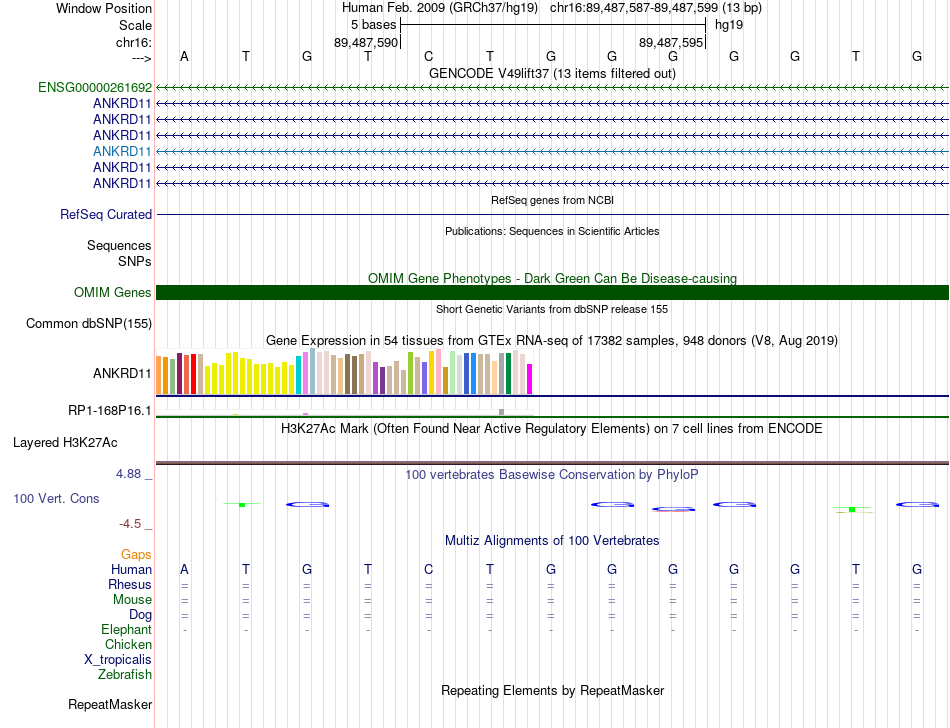Click the Scale label
The height and width of the screenshot is (728, 950).
[x=136, y=25]
